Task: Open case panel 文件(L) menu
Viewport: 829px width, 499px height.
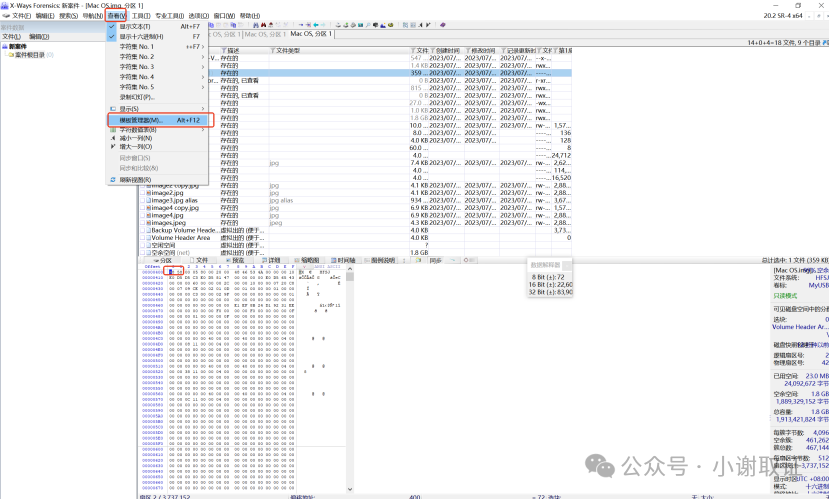Action: pos(12,36)
